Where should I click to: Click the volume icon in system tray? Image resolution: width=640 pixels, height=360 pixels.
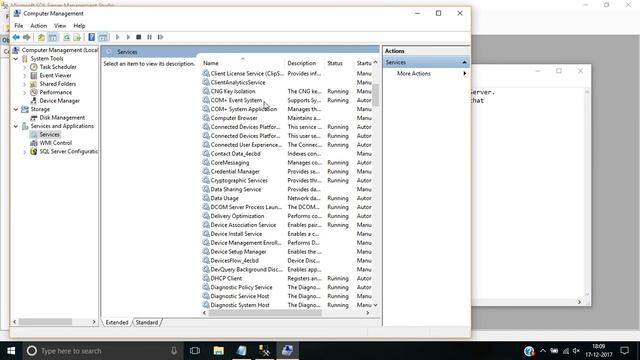click(x=576, y=351)
